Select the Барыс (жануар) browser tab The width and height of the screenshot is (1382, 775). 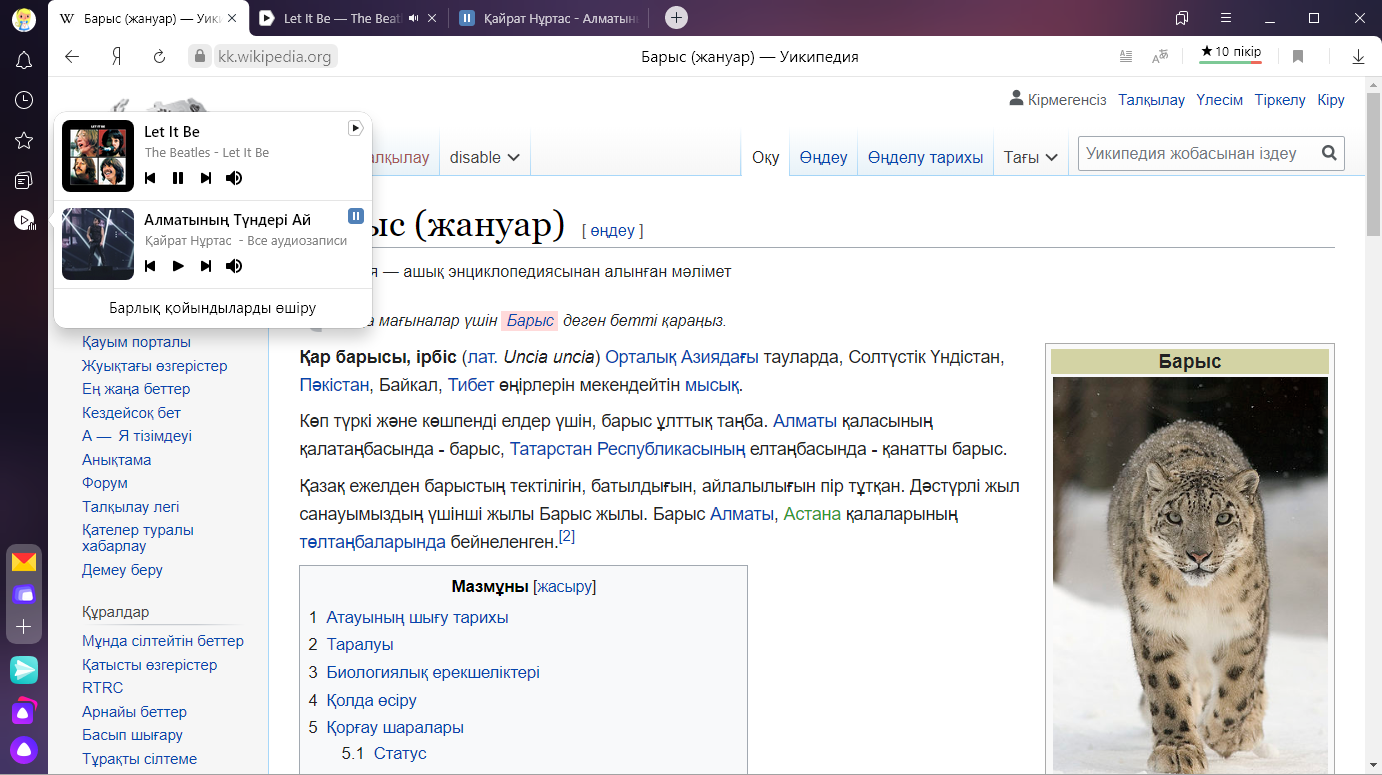point(148,18)
